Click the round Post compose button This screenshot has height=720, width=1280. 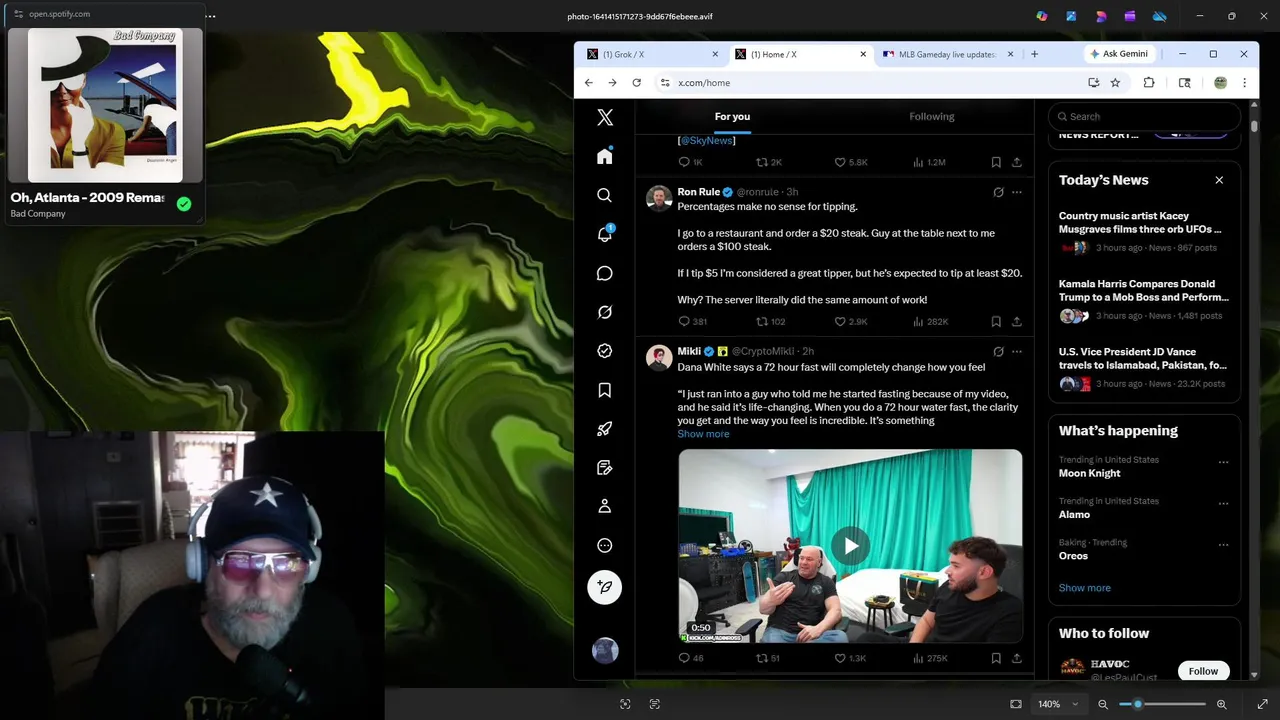coord(605,587)
